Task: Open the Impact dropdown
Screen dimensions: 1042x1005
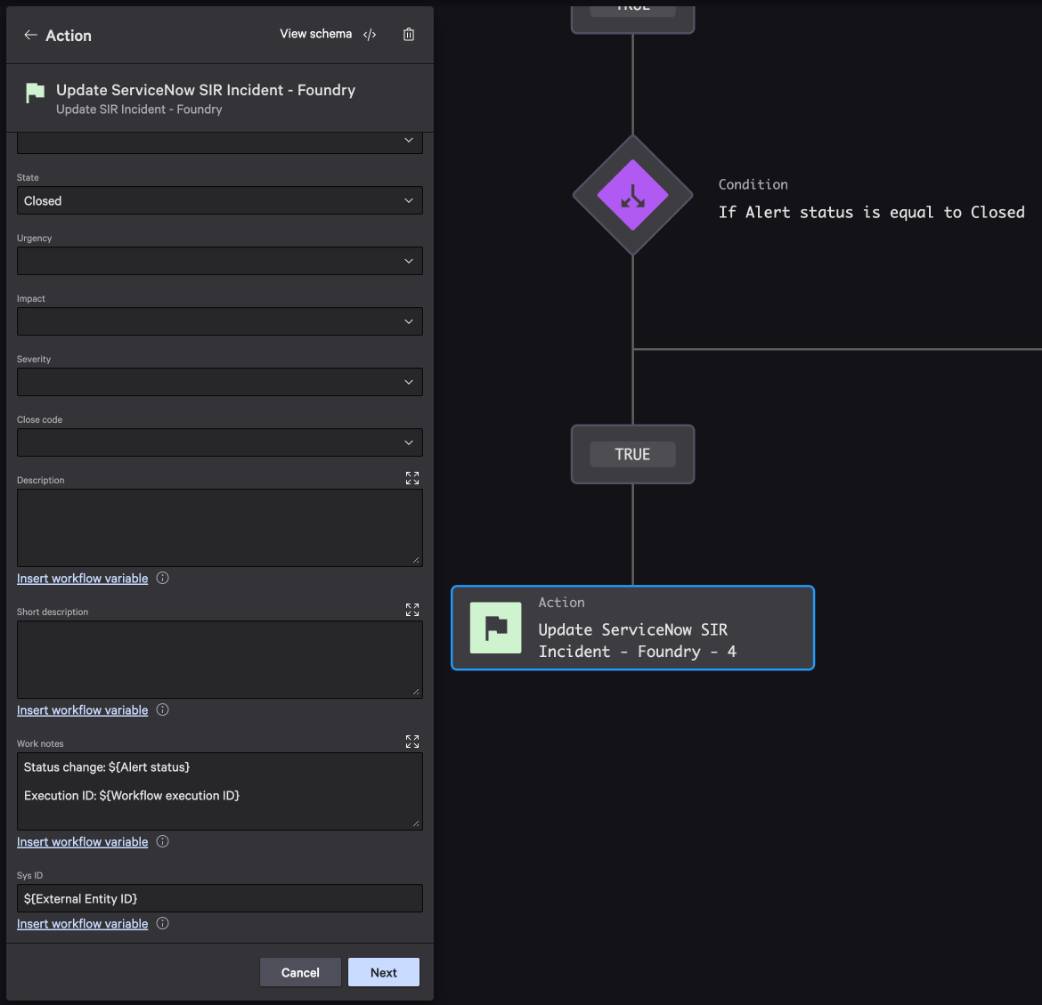Action: [x=219, y=322]
